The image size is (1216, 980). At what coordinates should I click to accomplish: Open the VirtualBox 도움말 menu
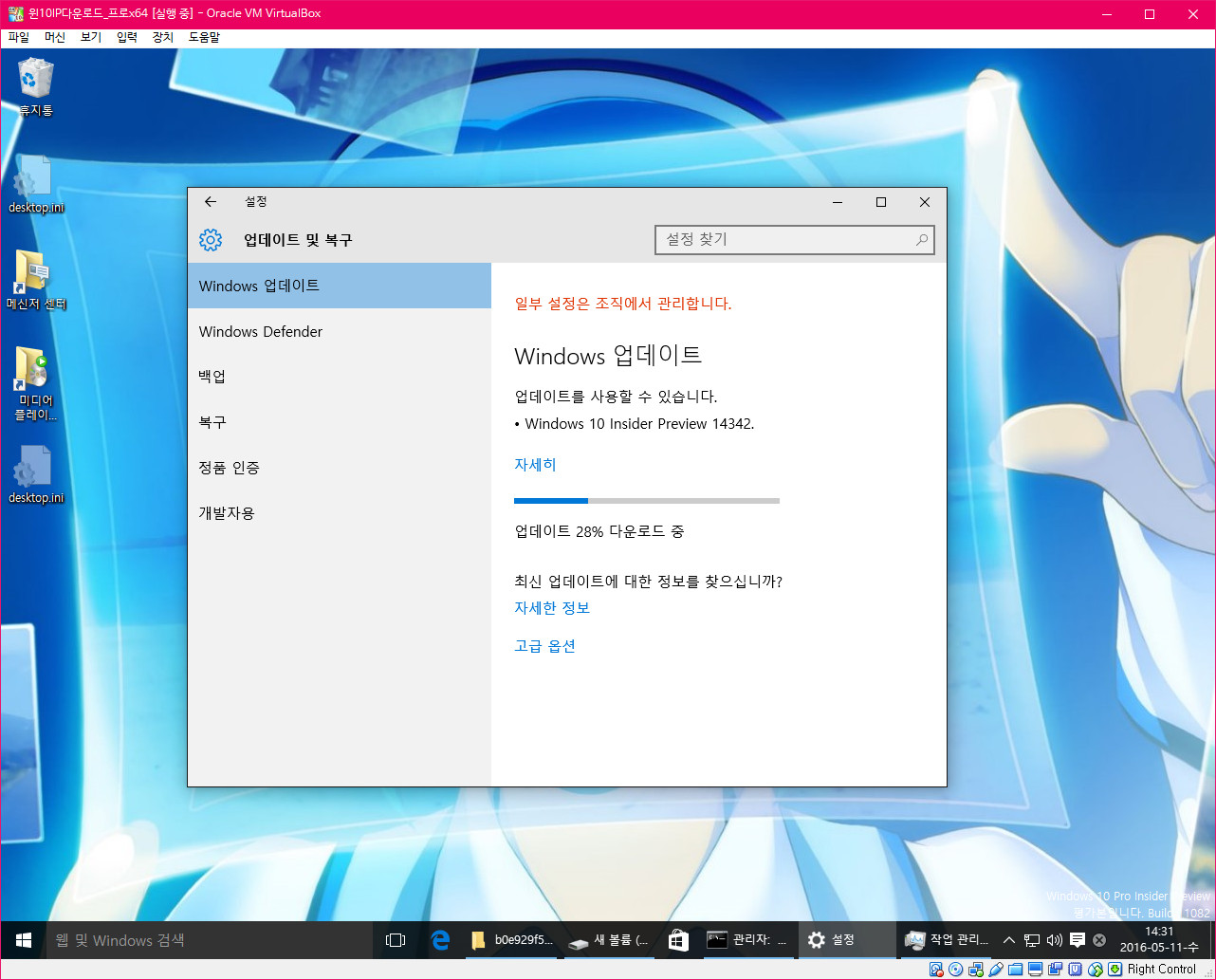click(x=204, y=37)
